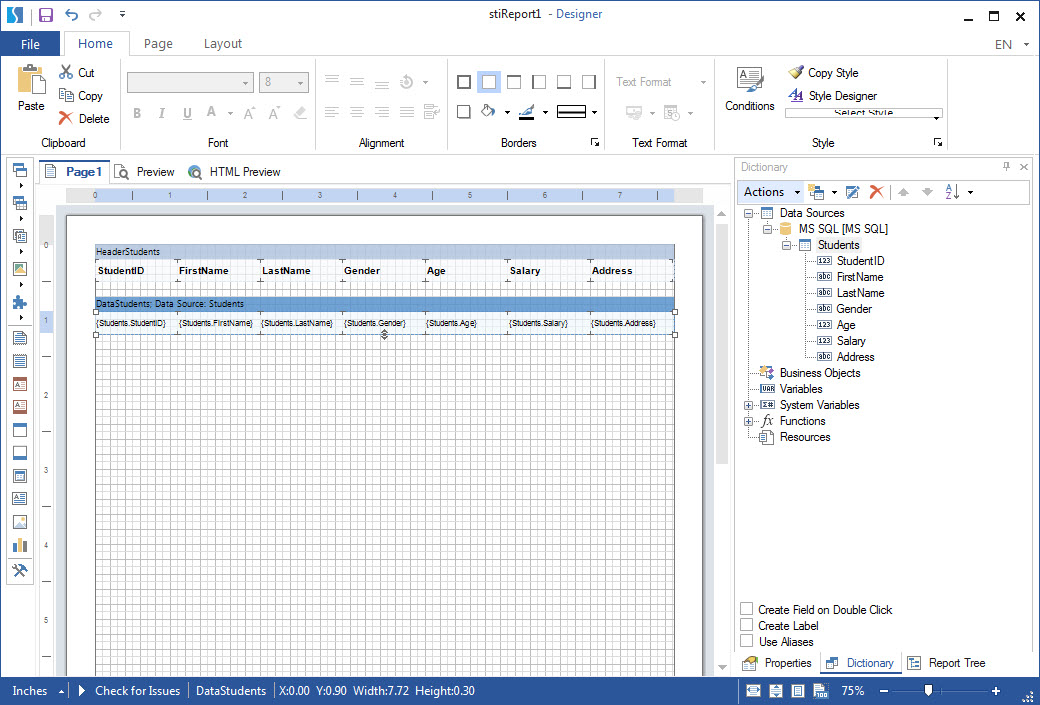Switch to the Page ribbon tab
This screenshot has height=705, width=1040.
click(158, 43)
